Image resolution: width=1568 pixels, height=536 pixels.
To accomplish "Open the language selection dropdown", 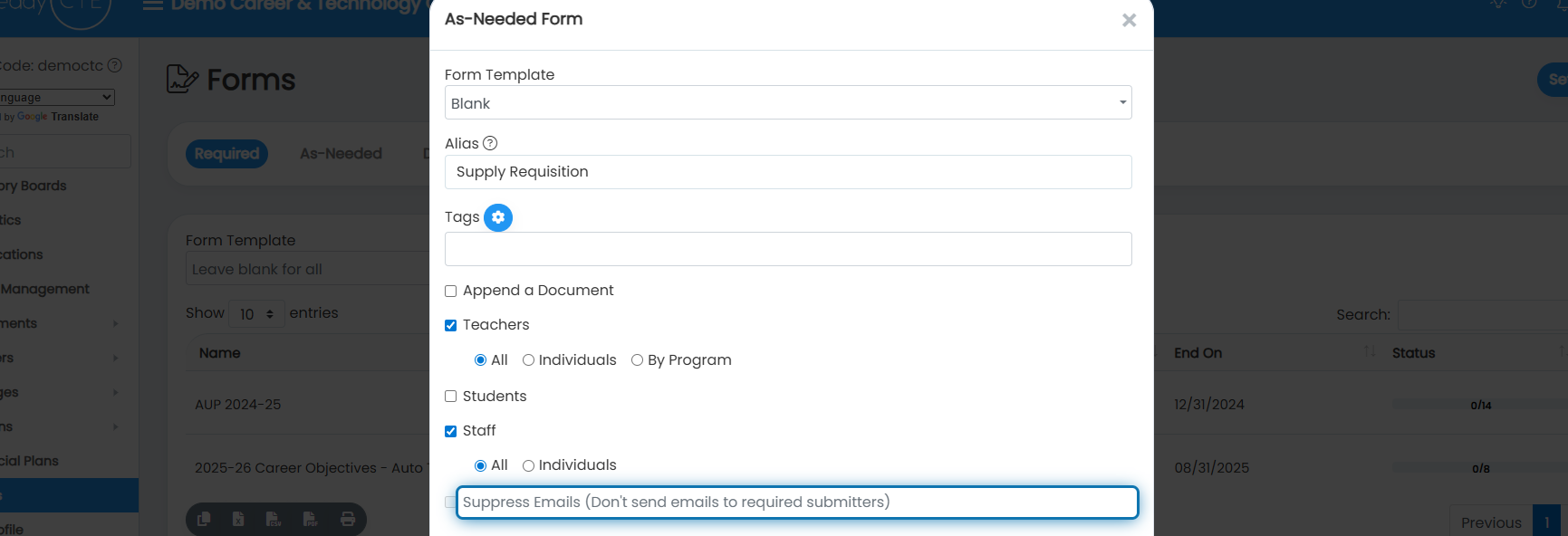I will pyautogui.click(x=56, y=97).
